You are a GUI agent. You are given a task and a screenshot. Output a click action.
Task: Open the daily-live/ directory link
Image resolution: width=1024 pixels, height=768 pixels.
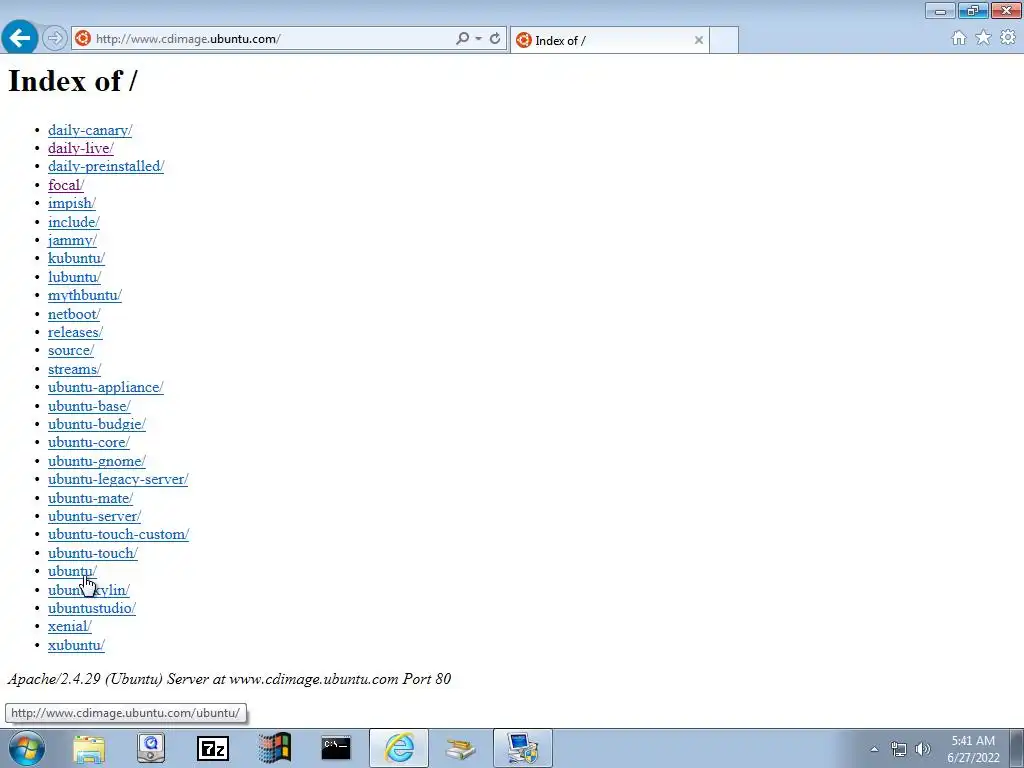(81, 148)
